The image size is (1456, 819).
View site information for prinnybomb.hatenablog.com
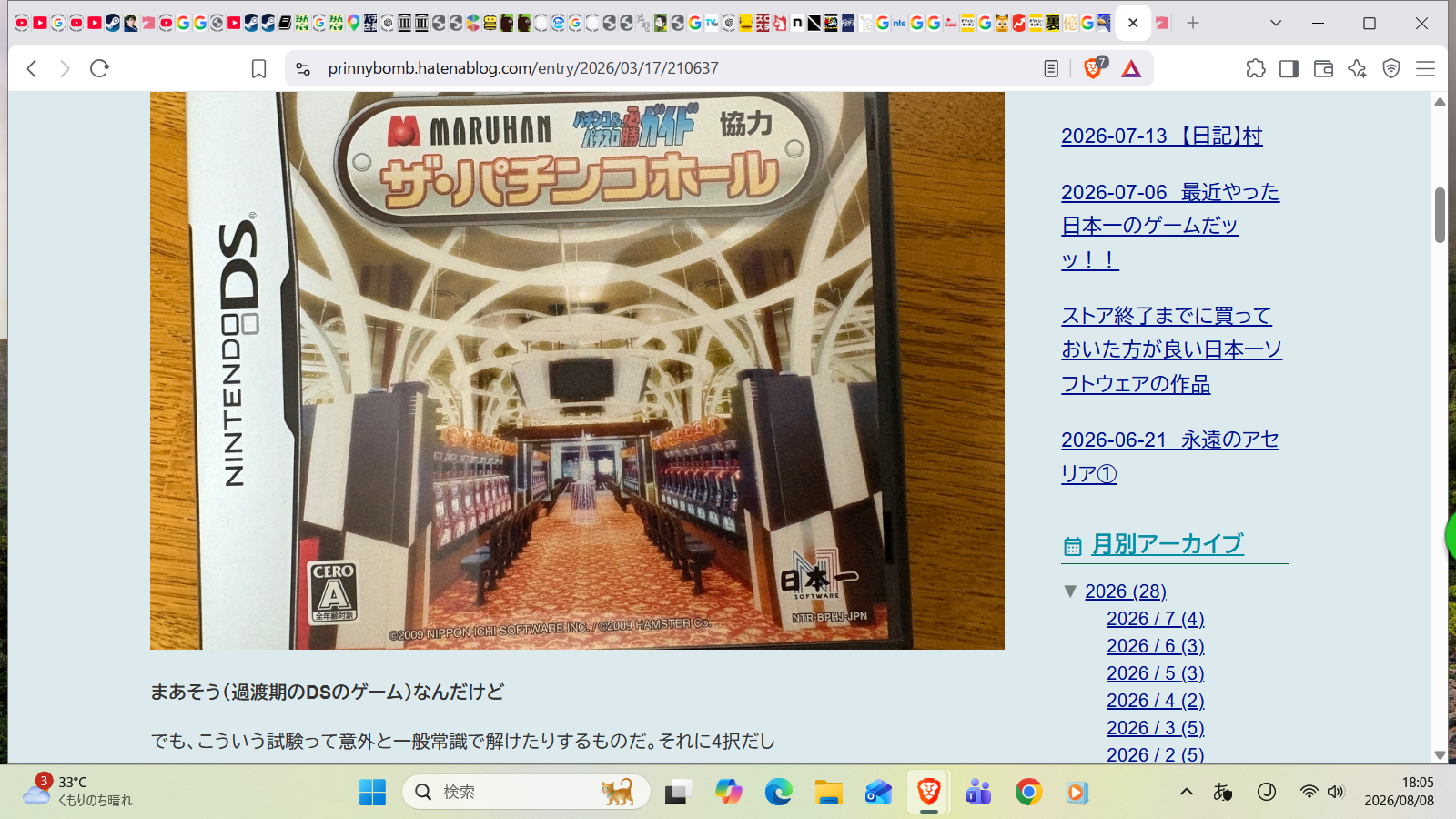click(x=303, y=68)
